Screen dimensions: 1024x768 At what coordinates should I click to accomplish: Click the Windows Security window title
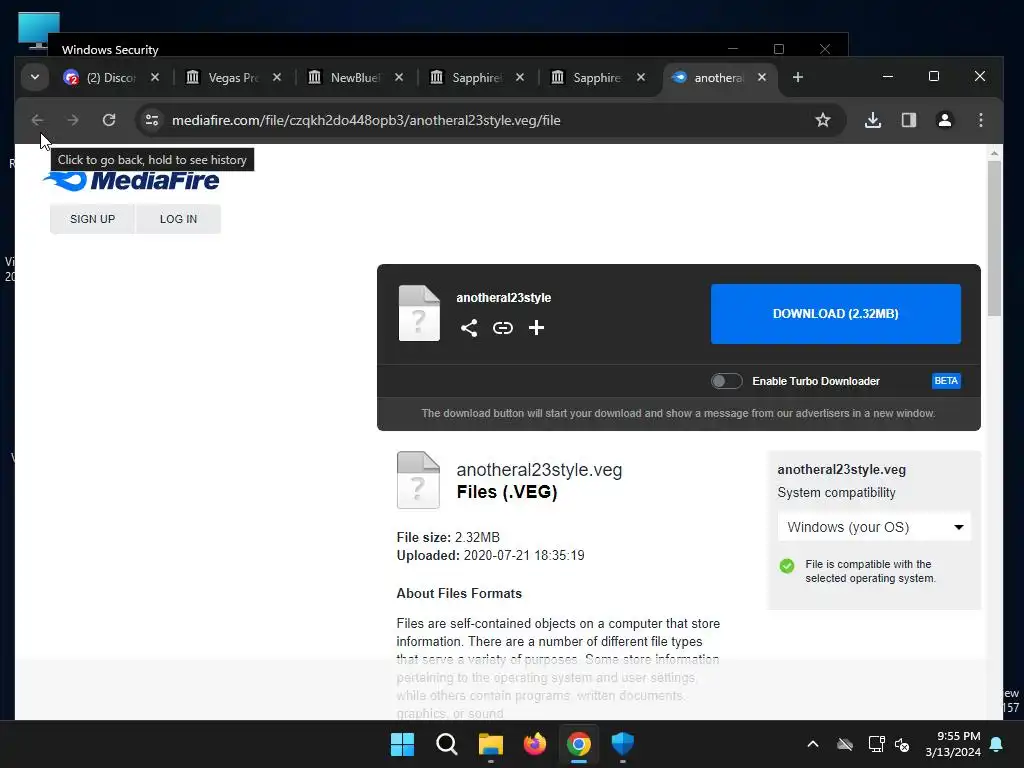pos(110,50)
